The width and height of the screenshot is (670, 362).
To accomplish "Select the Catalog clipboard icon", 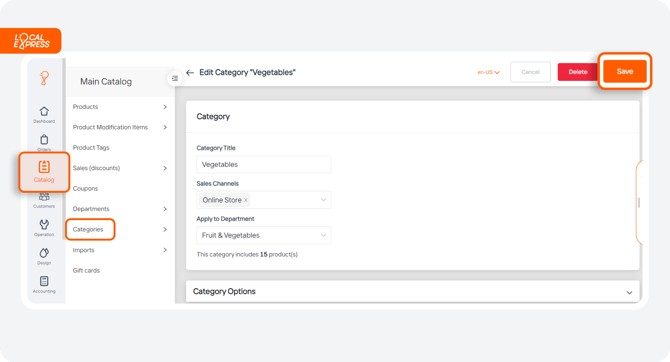I will point(44,167).
